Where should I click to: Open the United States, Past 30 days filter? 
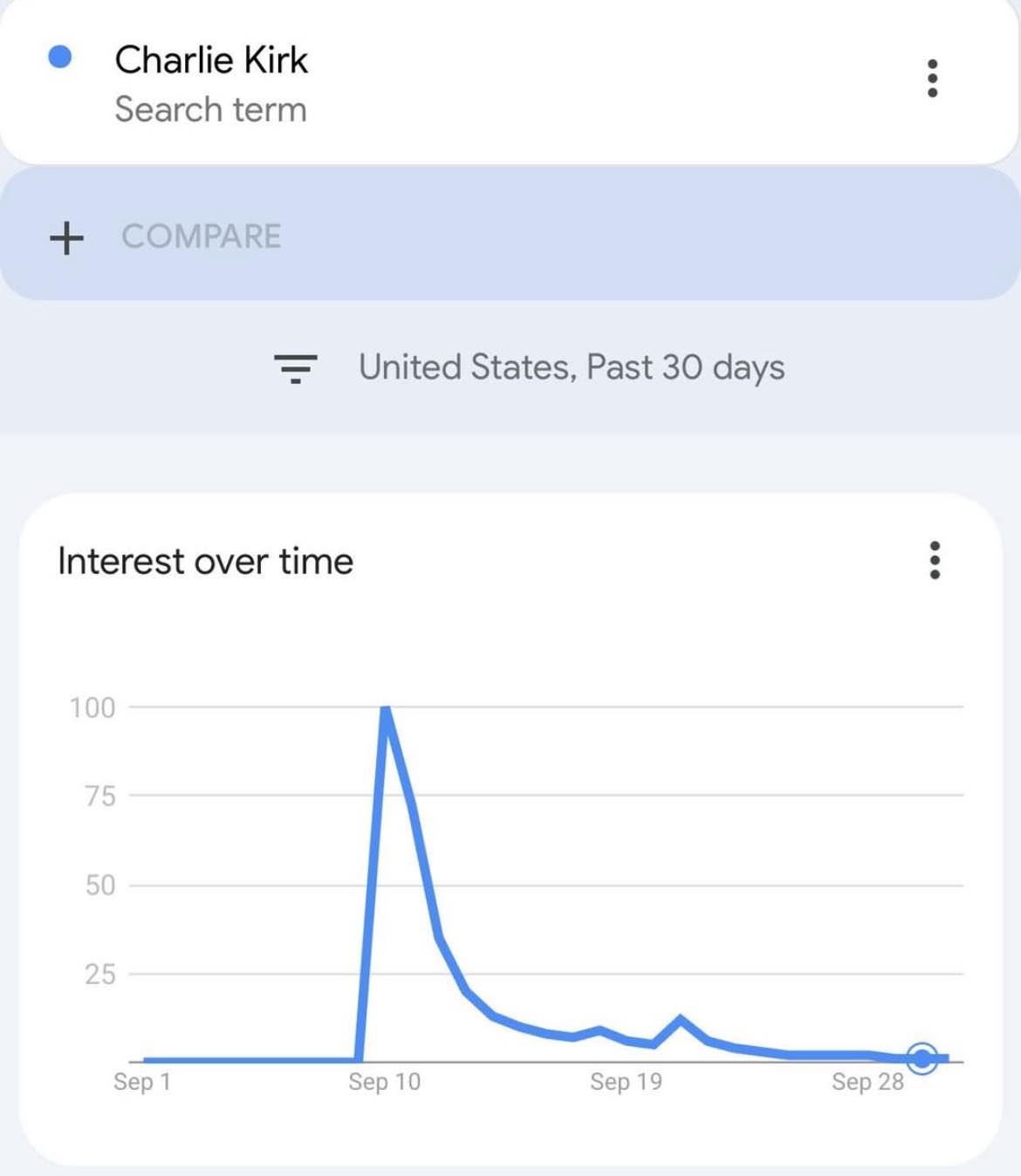coord(572,368)
